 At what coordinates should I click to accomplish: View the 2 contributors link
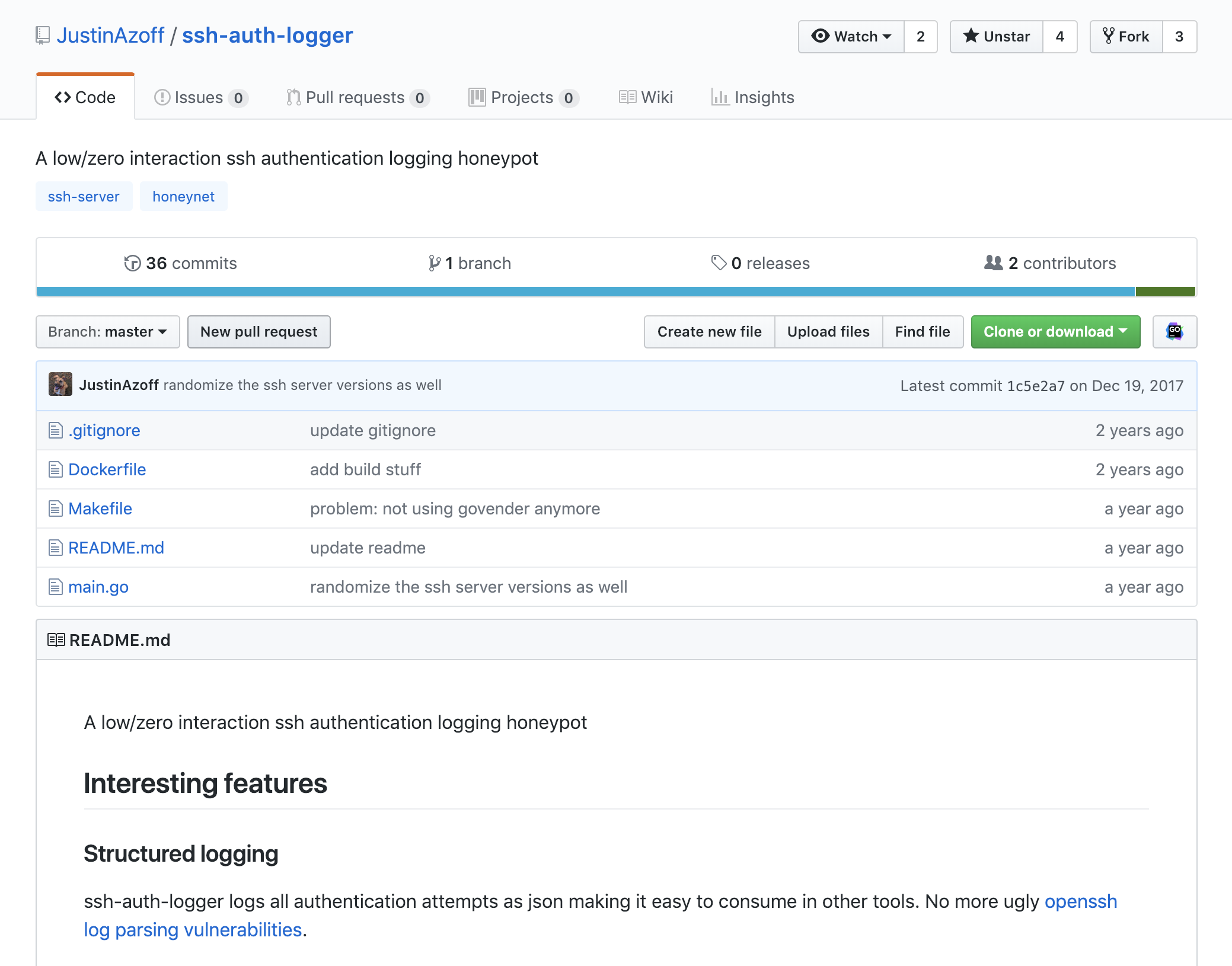tap(1050, 263)
